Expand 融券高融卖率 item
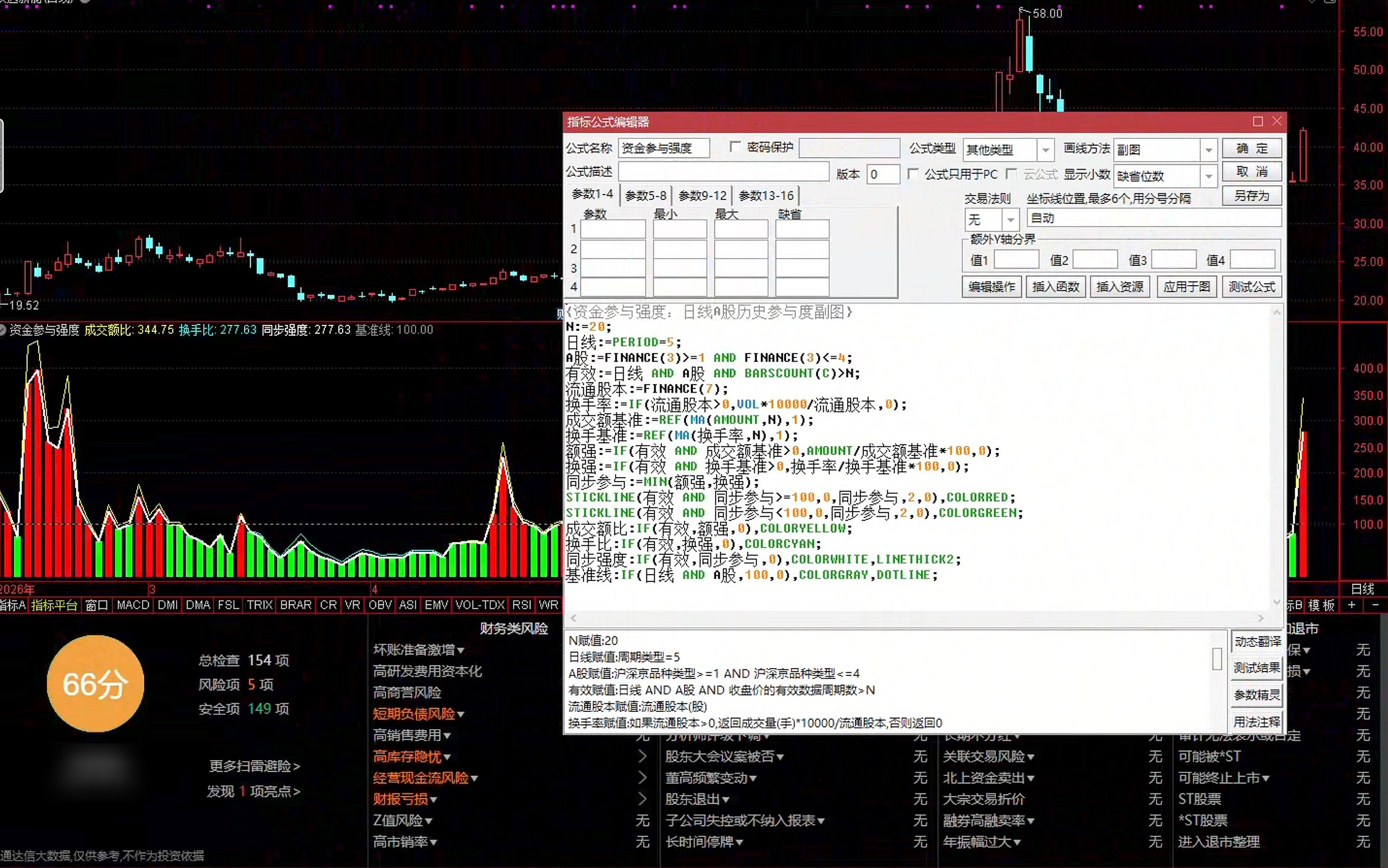Image resolution: width=1388 pixels, height=868 pixels. 989,821
